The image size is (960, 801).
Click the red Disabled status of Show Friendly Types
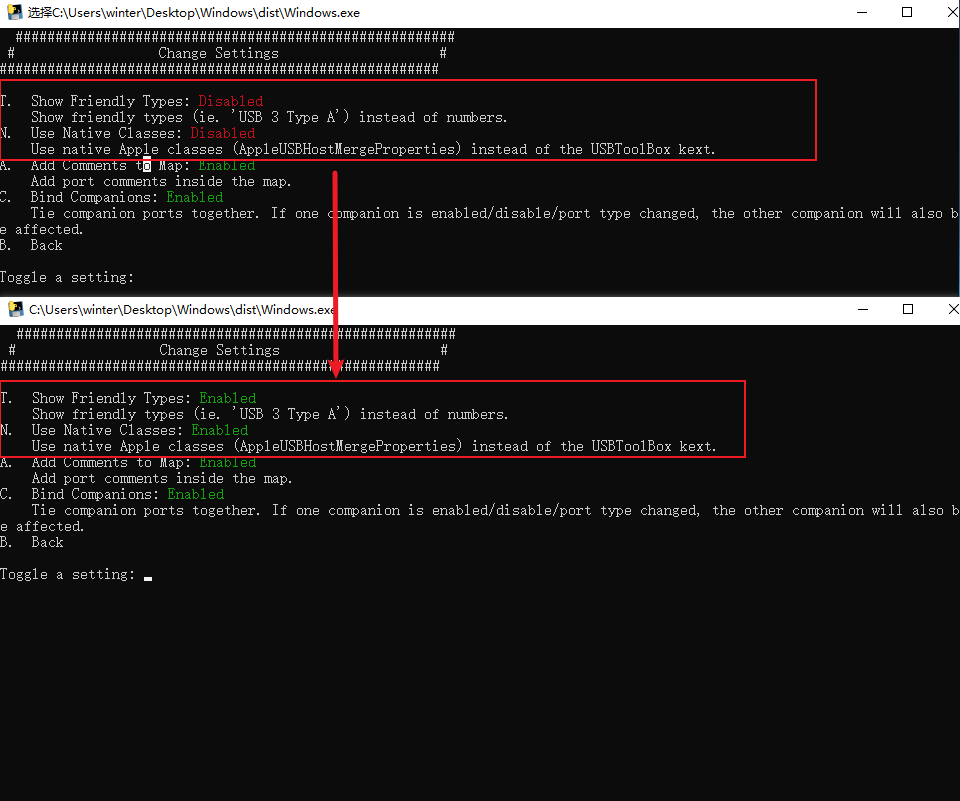[230, 101]
